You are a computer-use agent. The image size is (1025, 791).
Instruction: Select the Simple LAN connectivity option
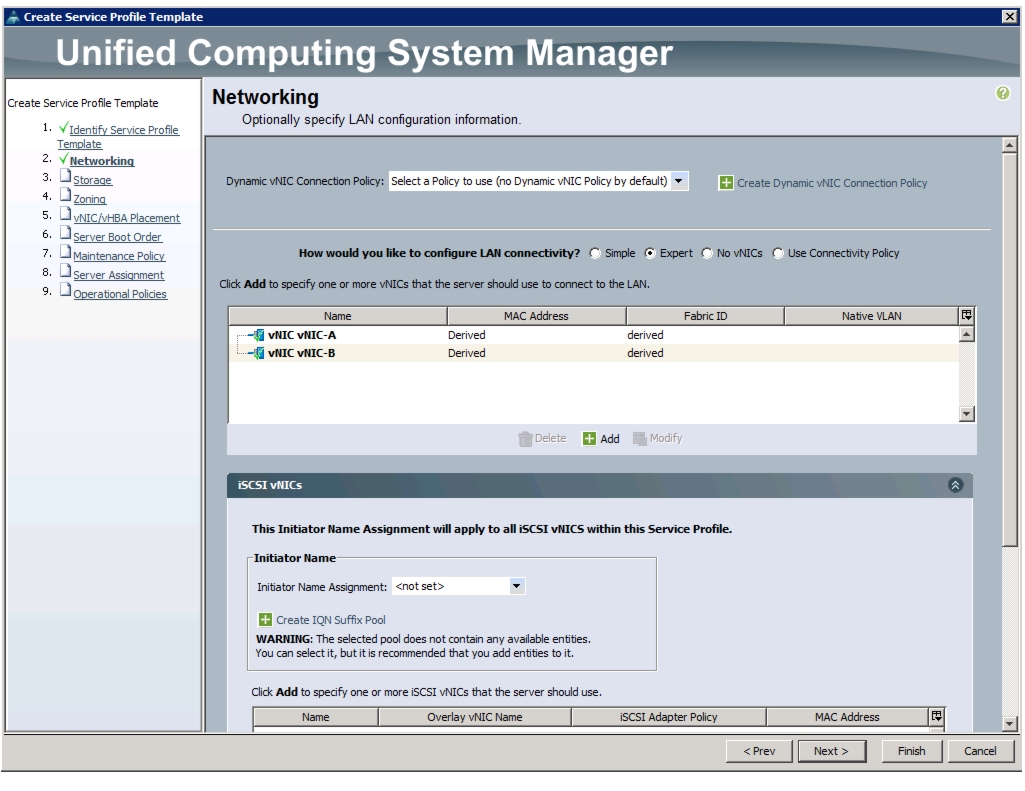click(x=595, y=253)
